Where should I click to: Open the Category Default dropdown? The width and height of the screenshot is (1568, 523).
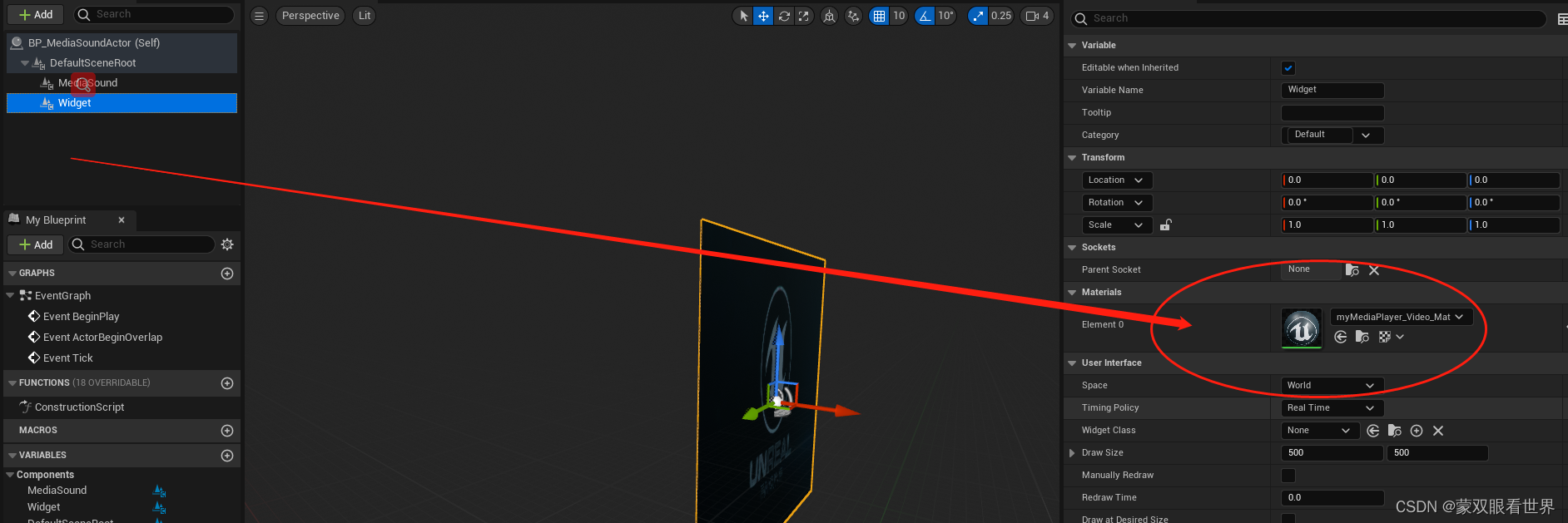tap(1332, 135)
